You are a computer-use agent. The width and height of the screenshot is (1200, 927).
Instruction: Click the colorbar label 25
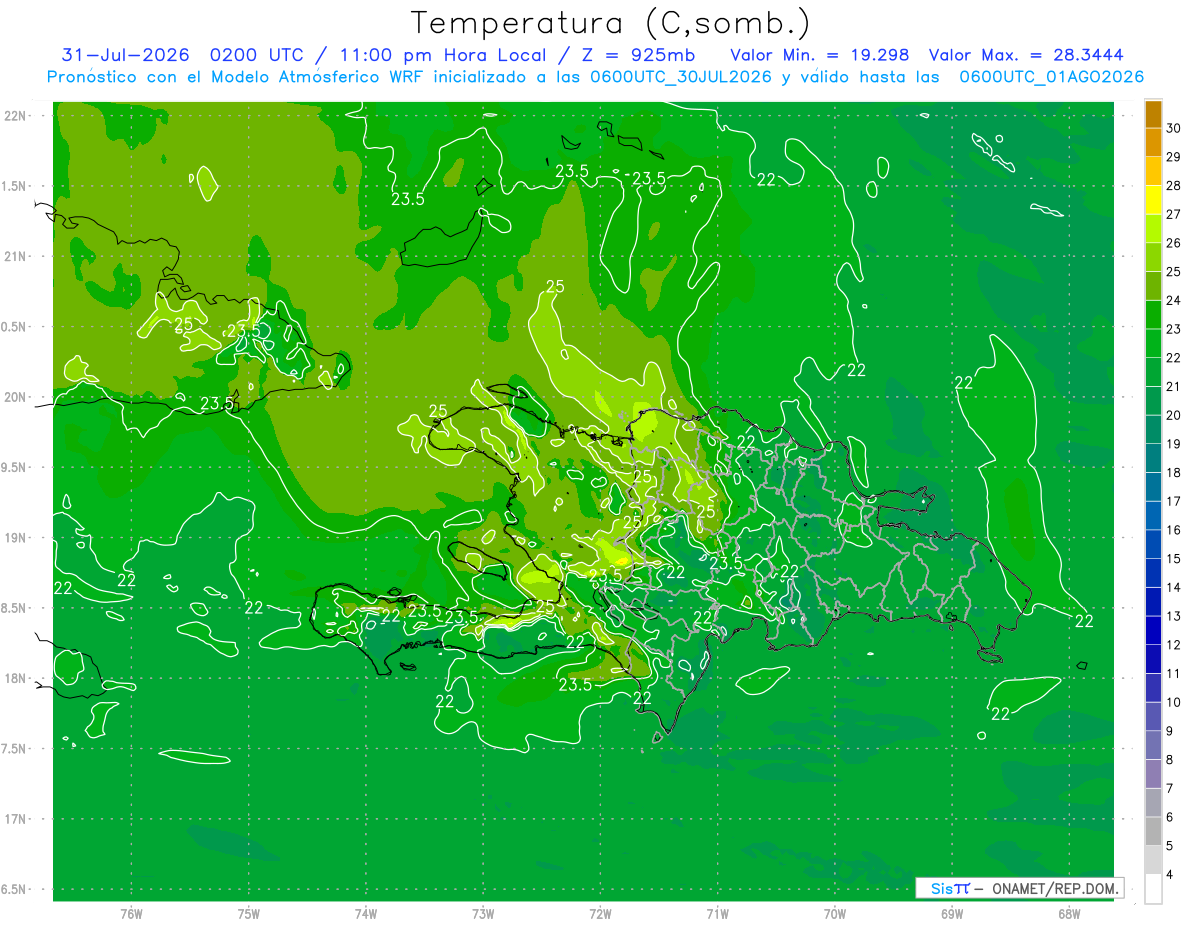tap(1174, 272)
